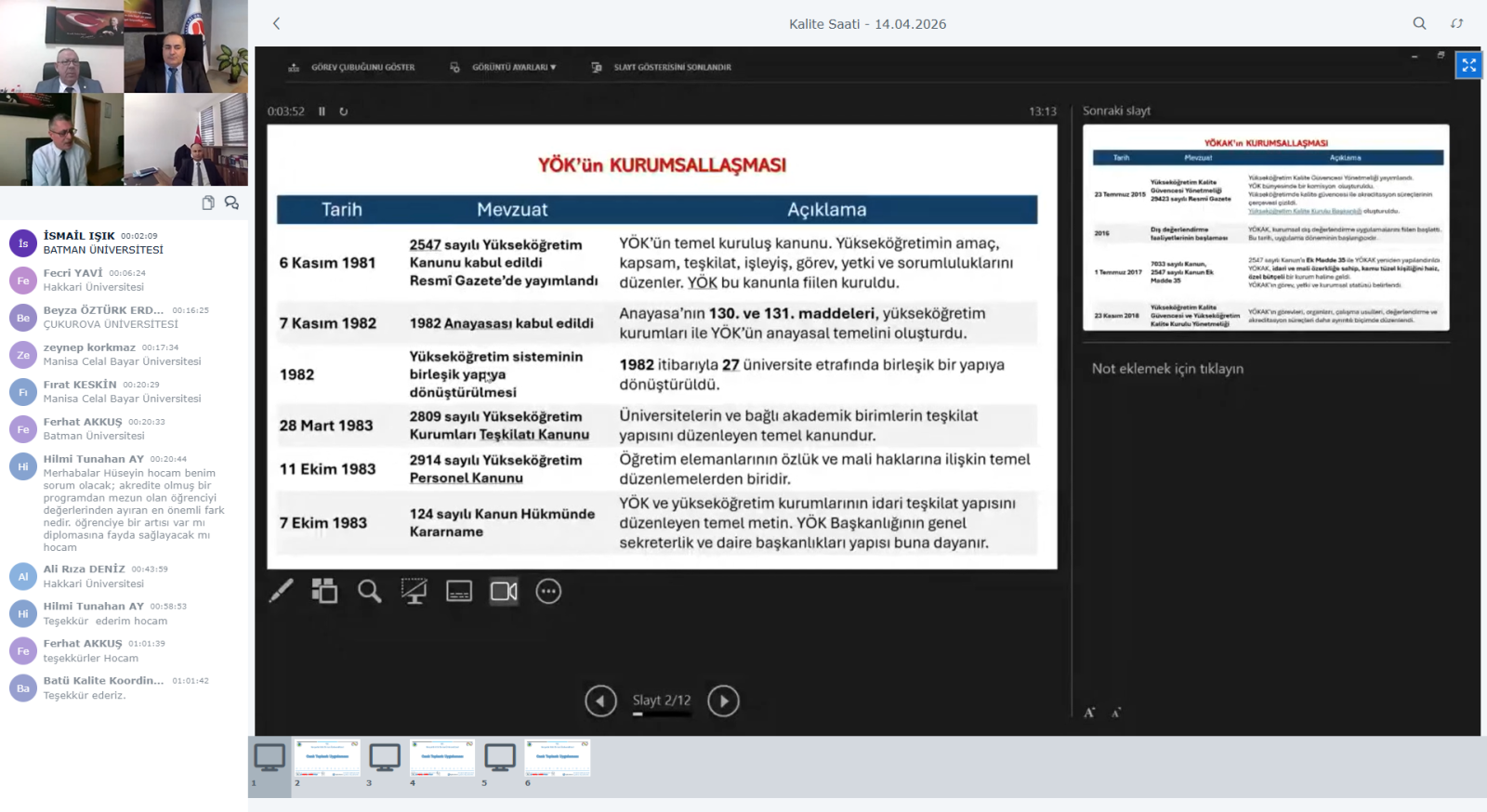
Task: Click the fullscreen expand icon
Action: tap(1468, 65)
